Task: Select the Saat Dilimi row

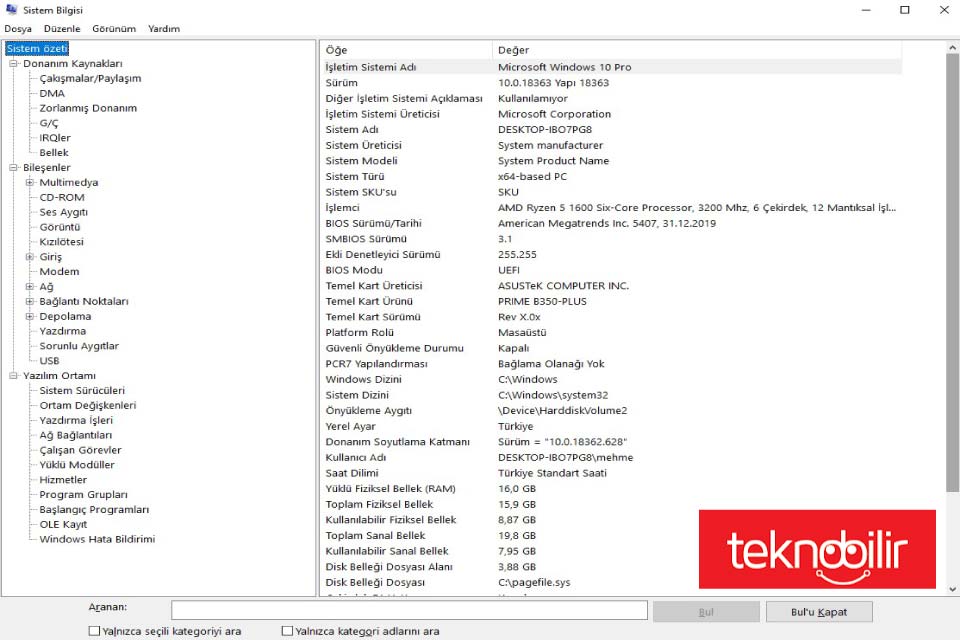Action: tap(611, 473)
